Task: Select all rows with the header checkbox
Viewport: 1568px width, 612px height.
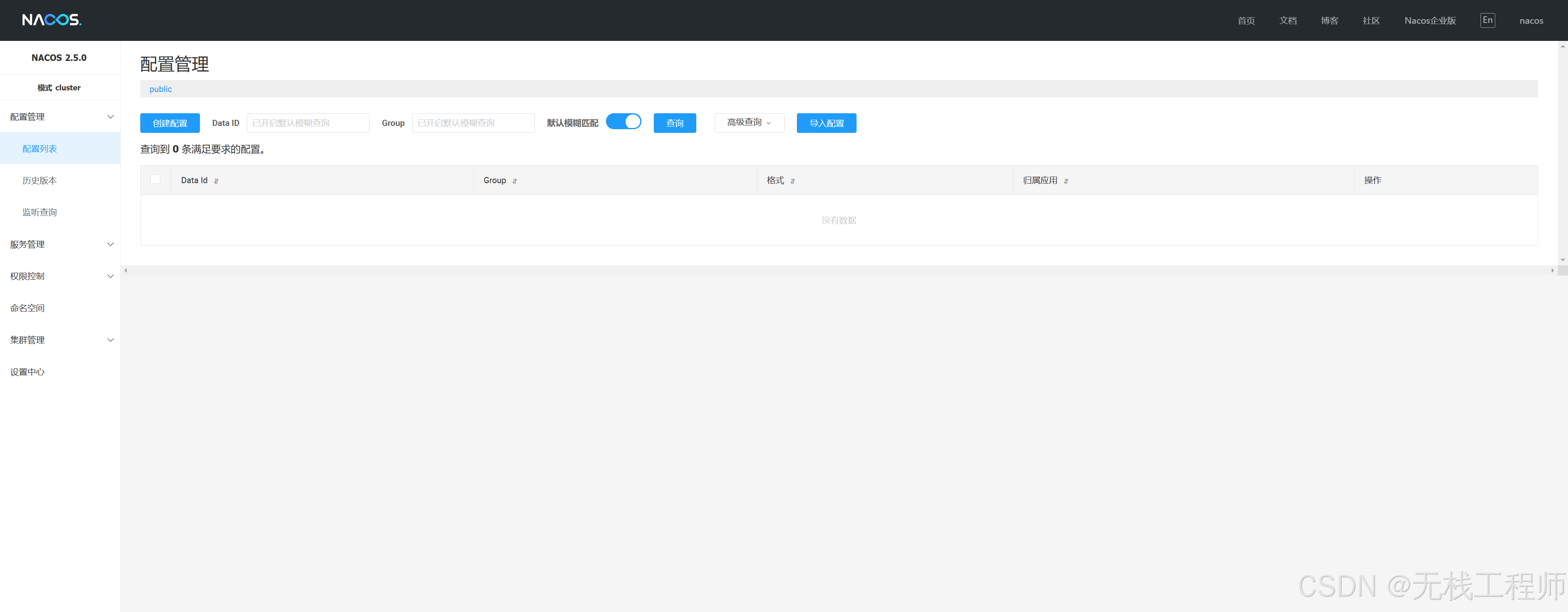Action: tap(155, 179)
